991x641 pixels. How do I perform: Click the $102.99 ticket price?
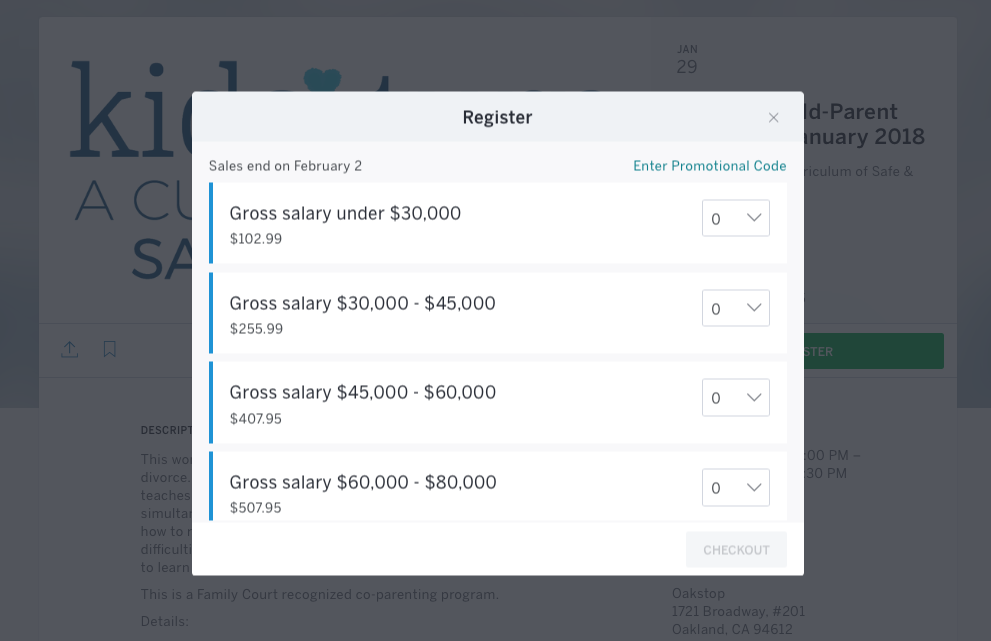point(256,239)
